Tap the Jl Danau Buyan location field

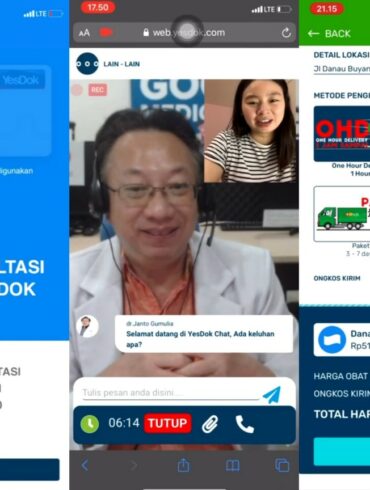(x=342, y=69)
